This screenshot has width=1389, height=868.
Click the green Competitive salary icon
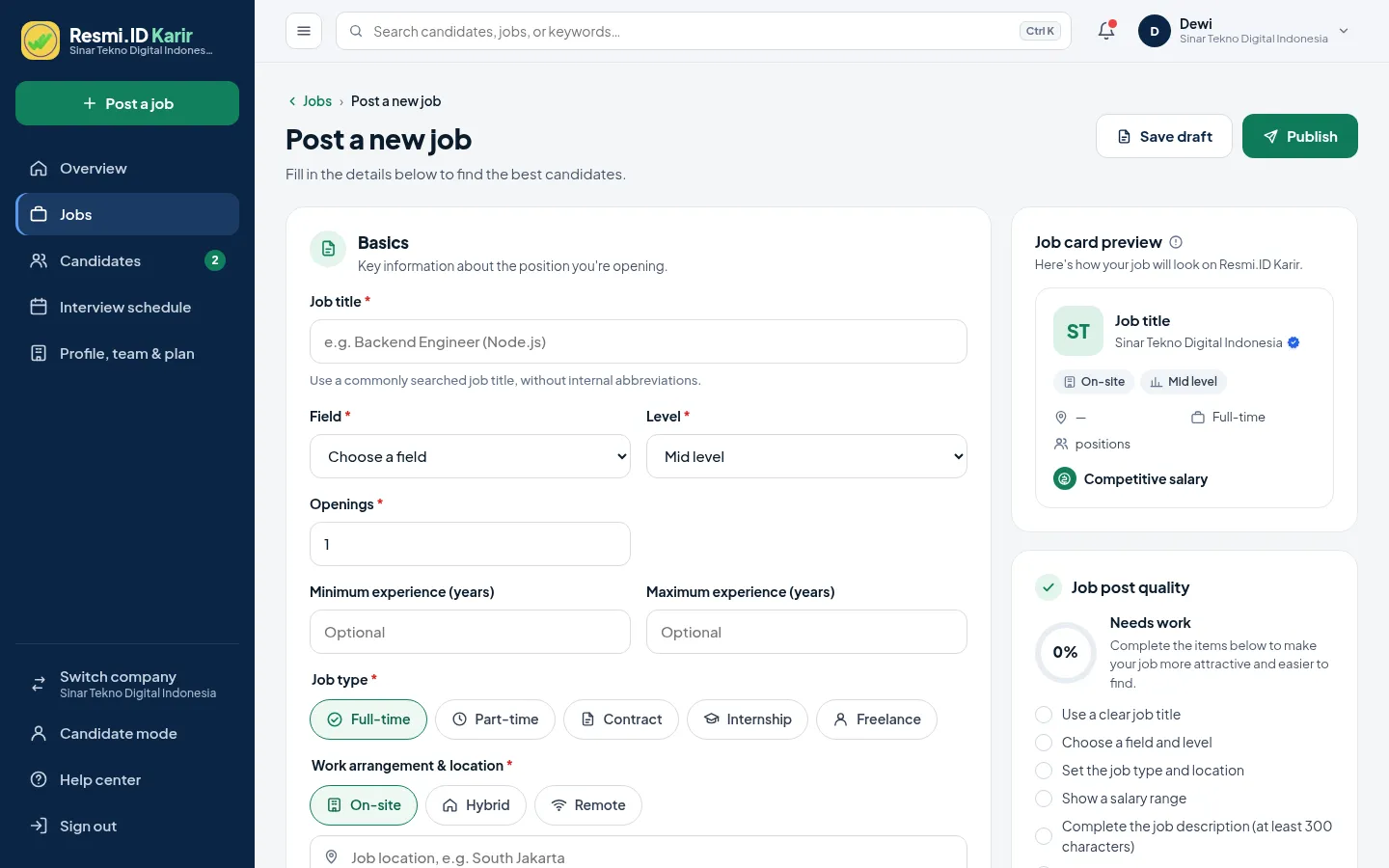1065,478
